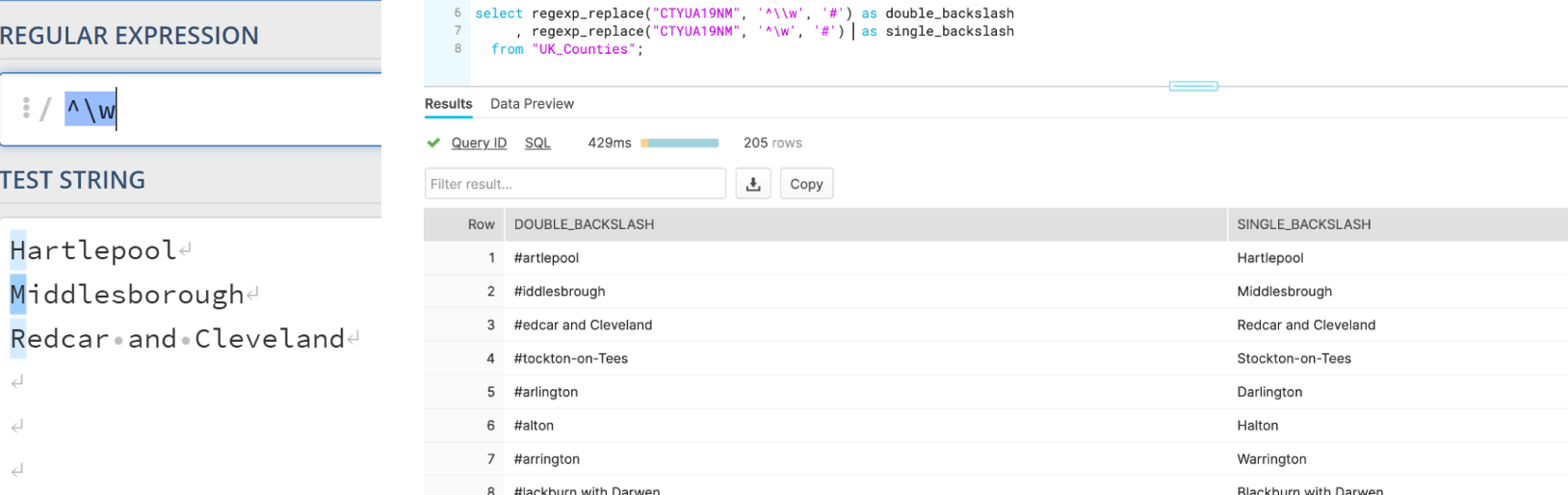The image size is (1568, 495).
Task: Click into the regular expression input
Action: click(241, 110)
